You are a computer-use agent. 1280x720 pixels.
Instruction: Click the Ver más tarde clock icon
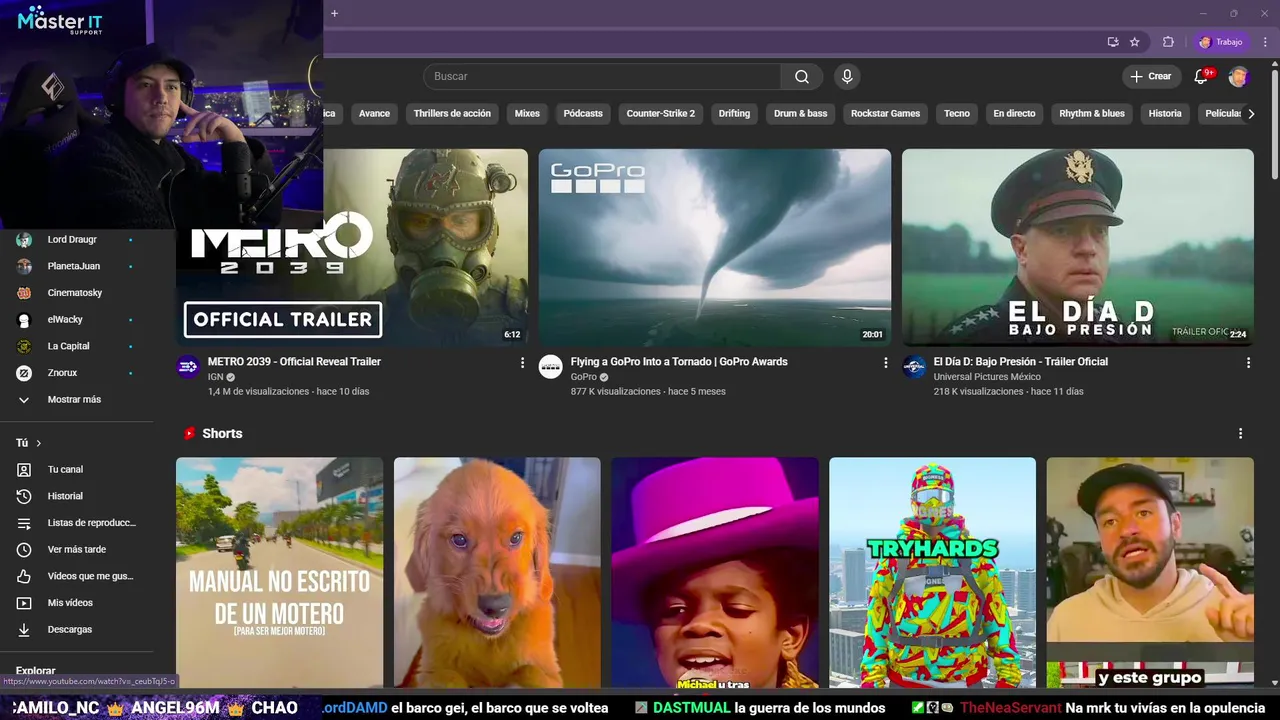click(x=24, y=550)
